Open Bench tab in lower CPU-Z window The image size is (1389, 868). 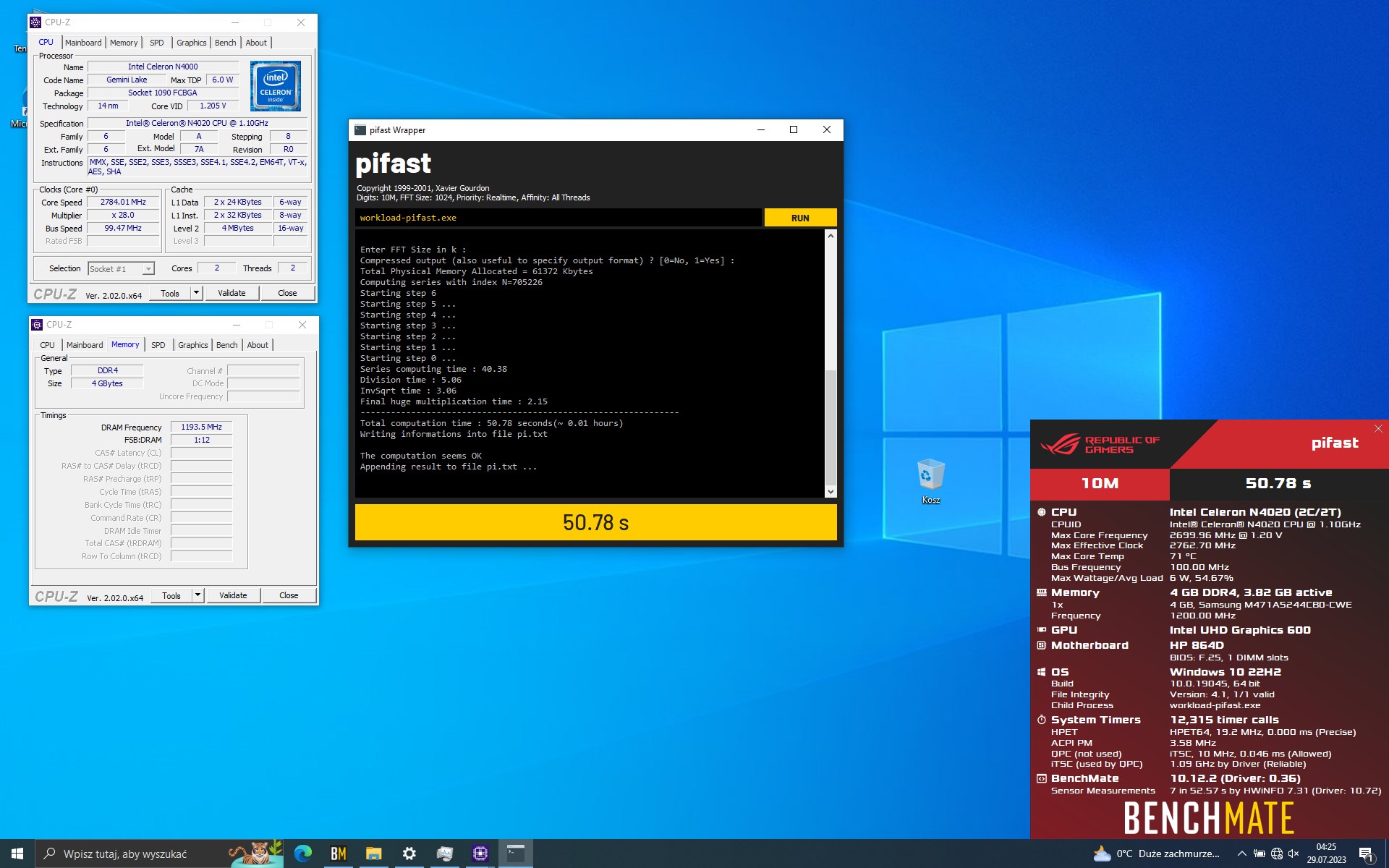click(x=227, y=345)
